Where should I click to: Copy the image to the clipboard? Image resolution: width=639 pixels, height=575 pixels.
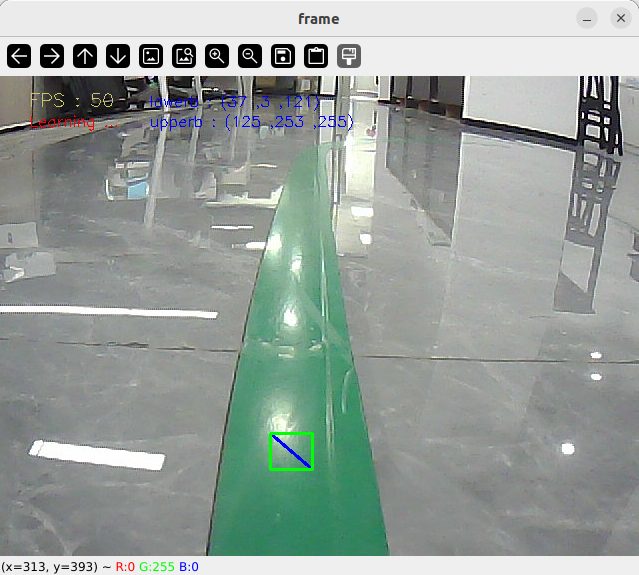(316, 56)
